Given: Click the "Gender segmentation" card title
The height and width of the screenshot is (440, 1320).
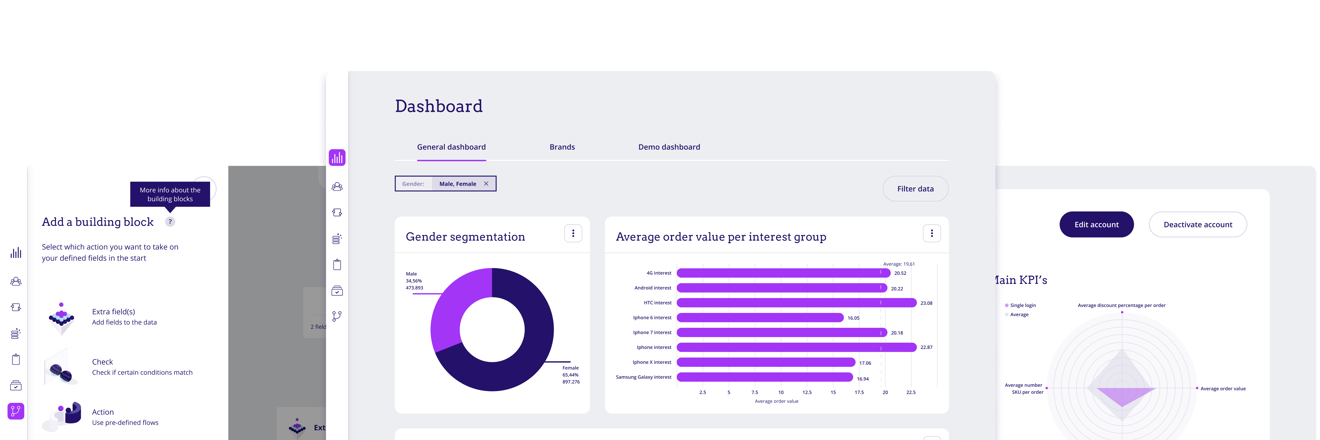Looking at the screenshot, I should click(x=465, y=237).
